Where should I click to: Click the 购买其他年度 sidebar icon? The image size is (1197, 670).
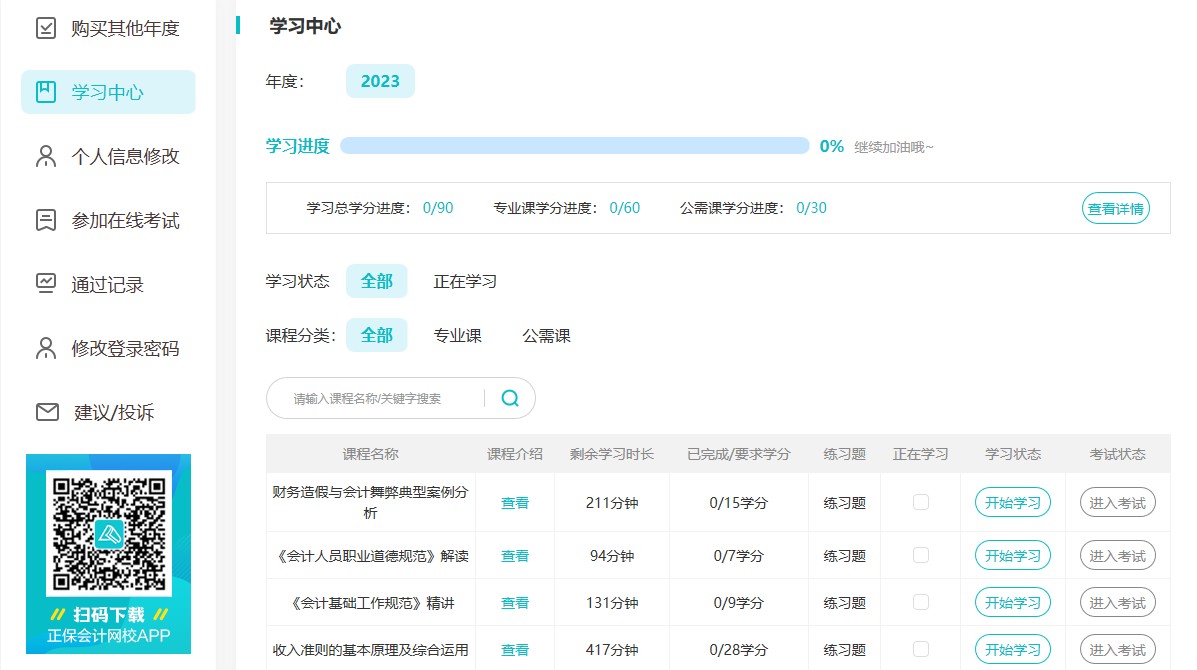44,29
